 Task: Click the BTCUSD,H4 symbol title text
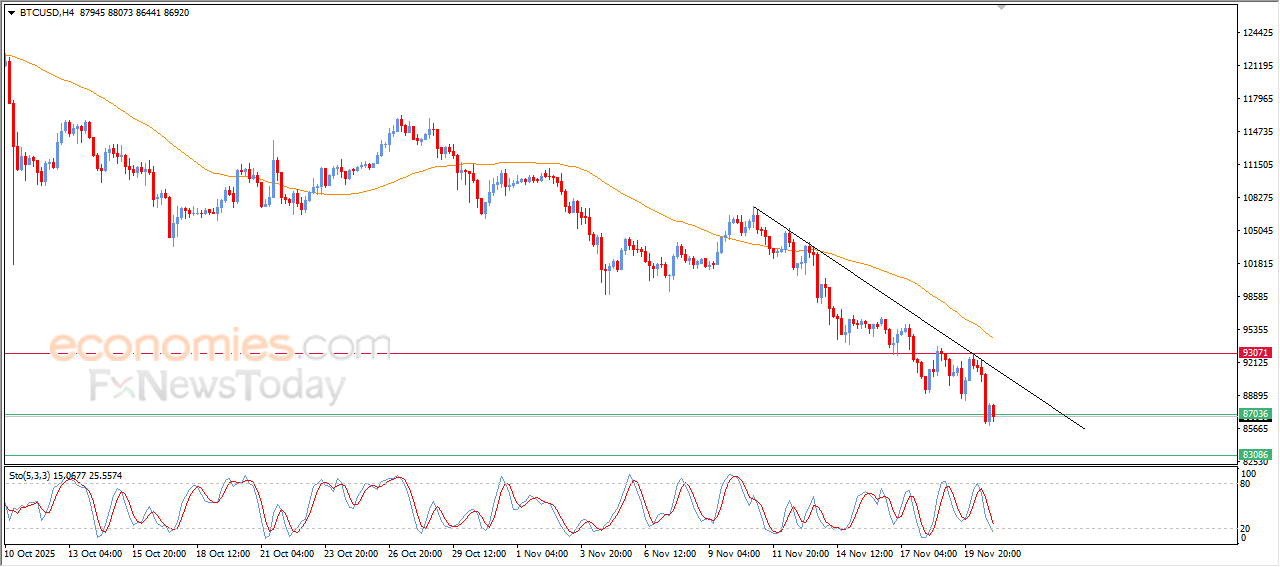46,13
